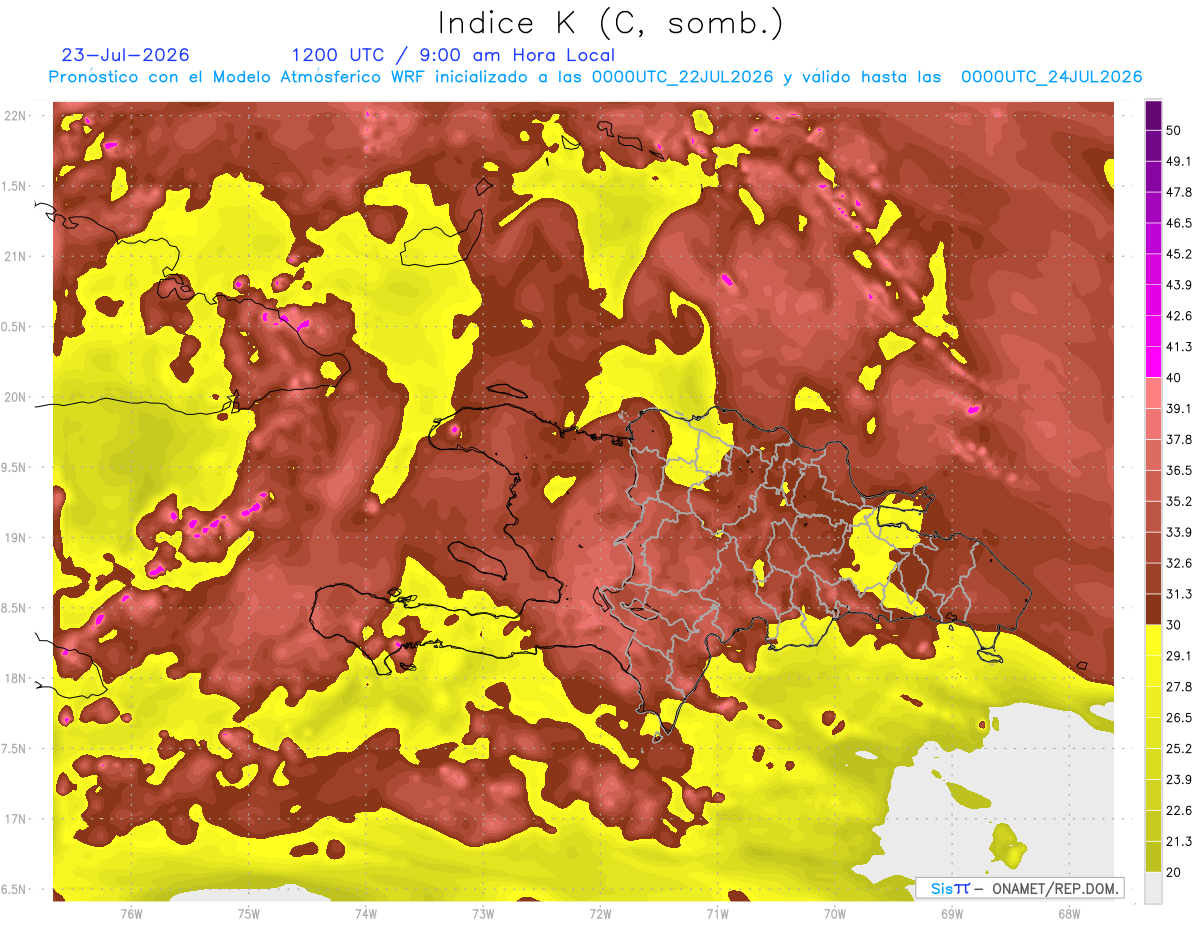This screenshot has width=1200, height=927.
Task: Click the initialization text "0000UTC_22JUL2026"
Action: [683, 77]
